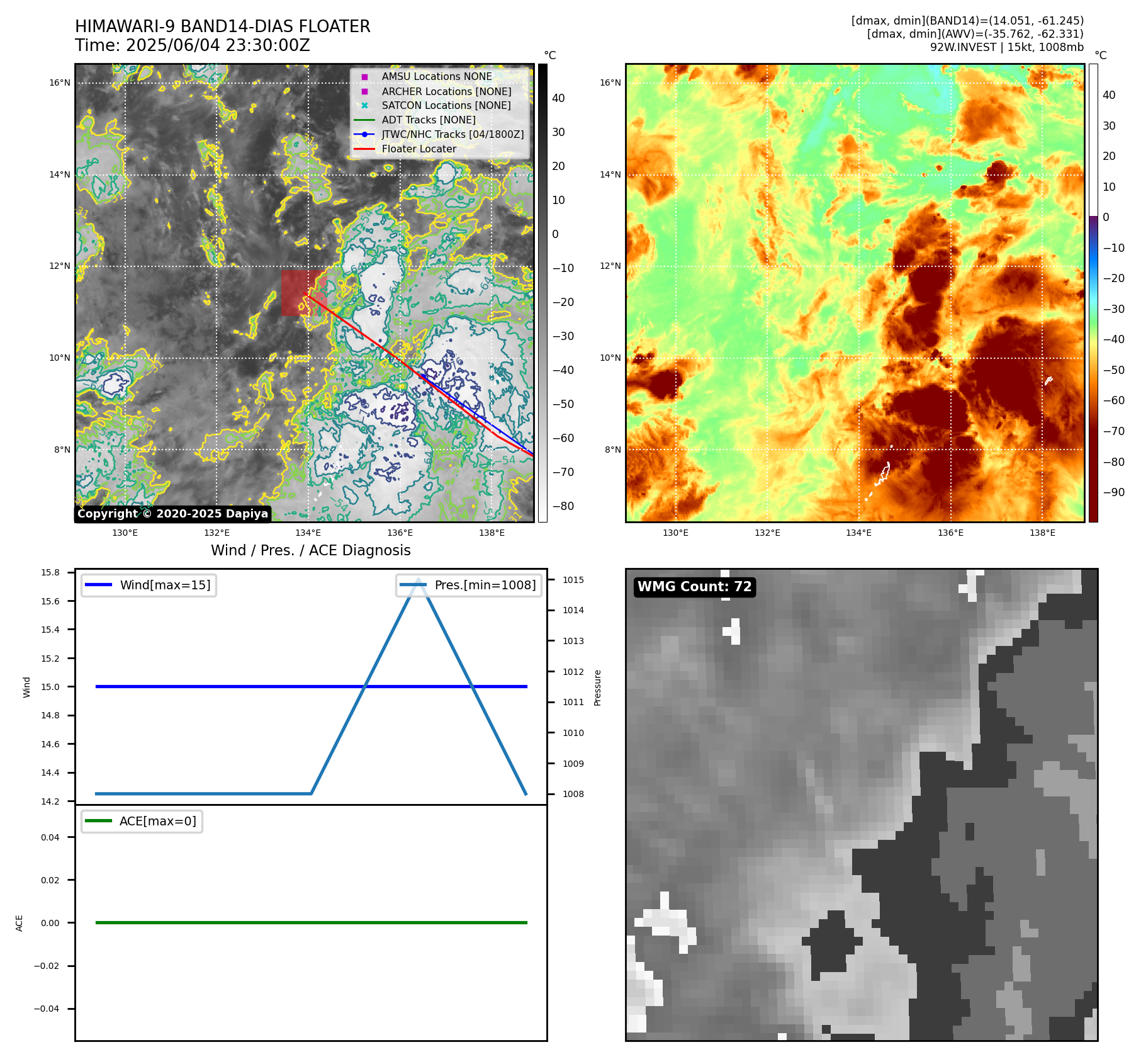Screen dimensions: 1141x1064
Task: Click the AWV dmax, dmin values line
Action: pos(975,34)
